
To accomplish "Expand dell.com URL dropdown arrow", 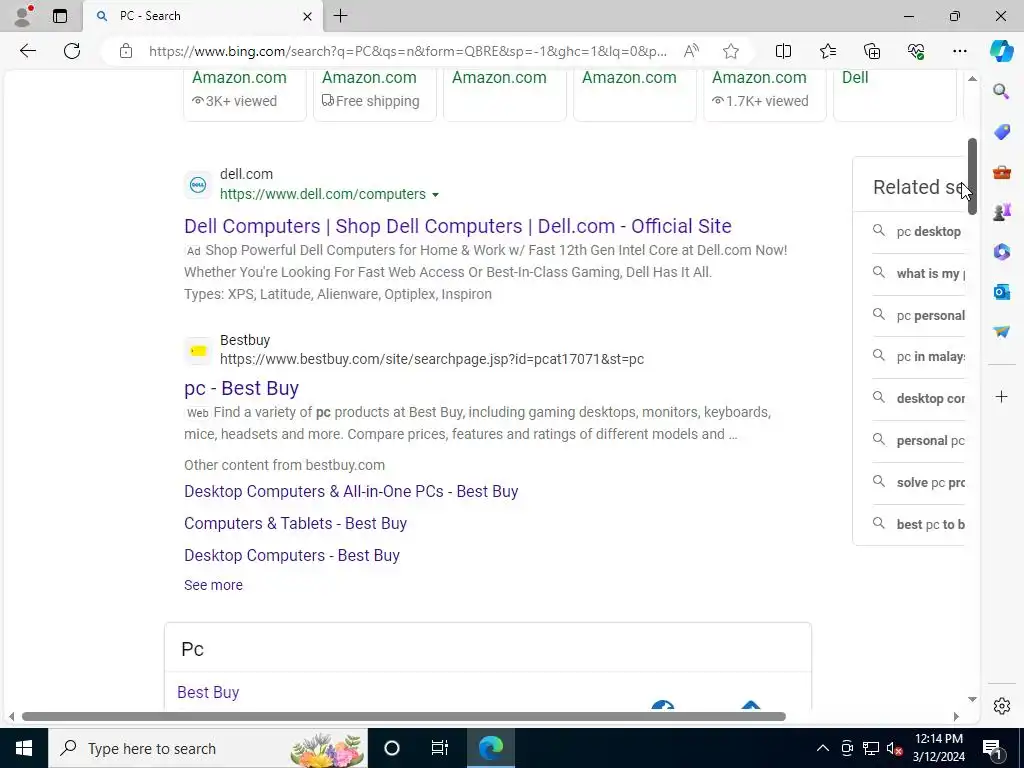I will pos(435,195).
